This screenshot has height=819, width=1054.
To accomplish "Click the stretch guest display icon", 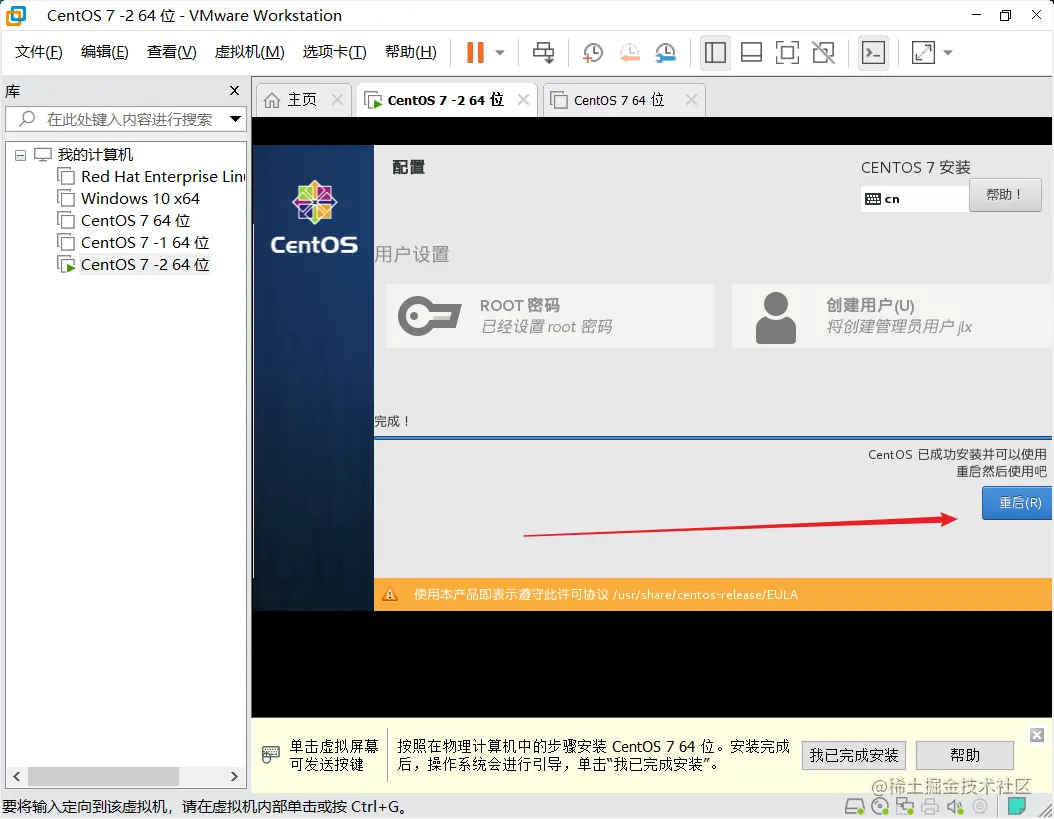I will pos(924,52).
